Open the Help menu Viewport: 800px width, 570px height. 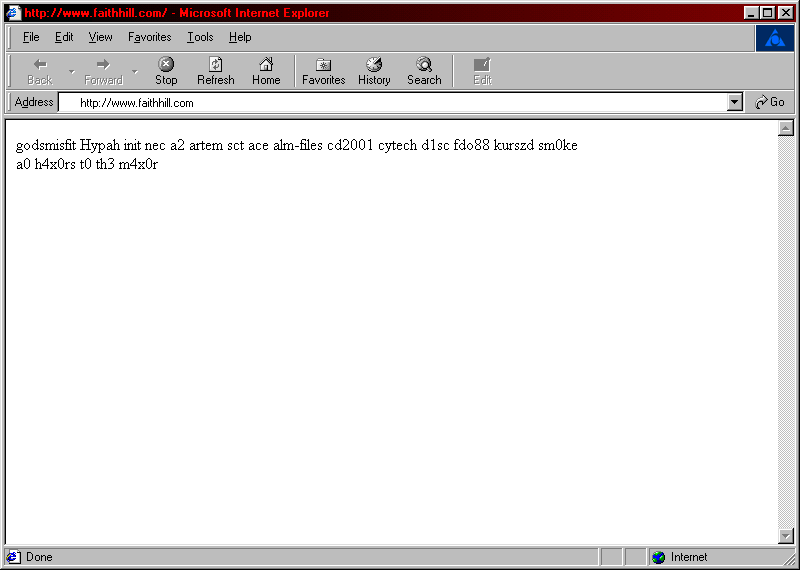[240, 37]
